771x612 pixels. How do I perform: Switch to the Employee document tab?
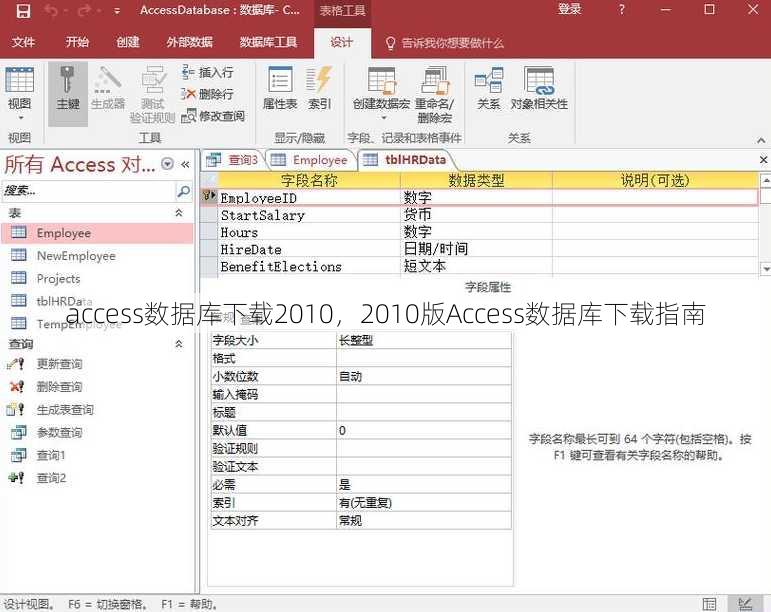click(310, 160)
